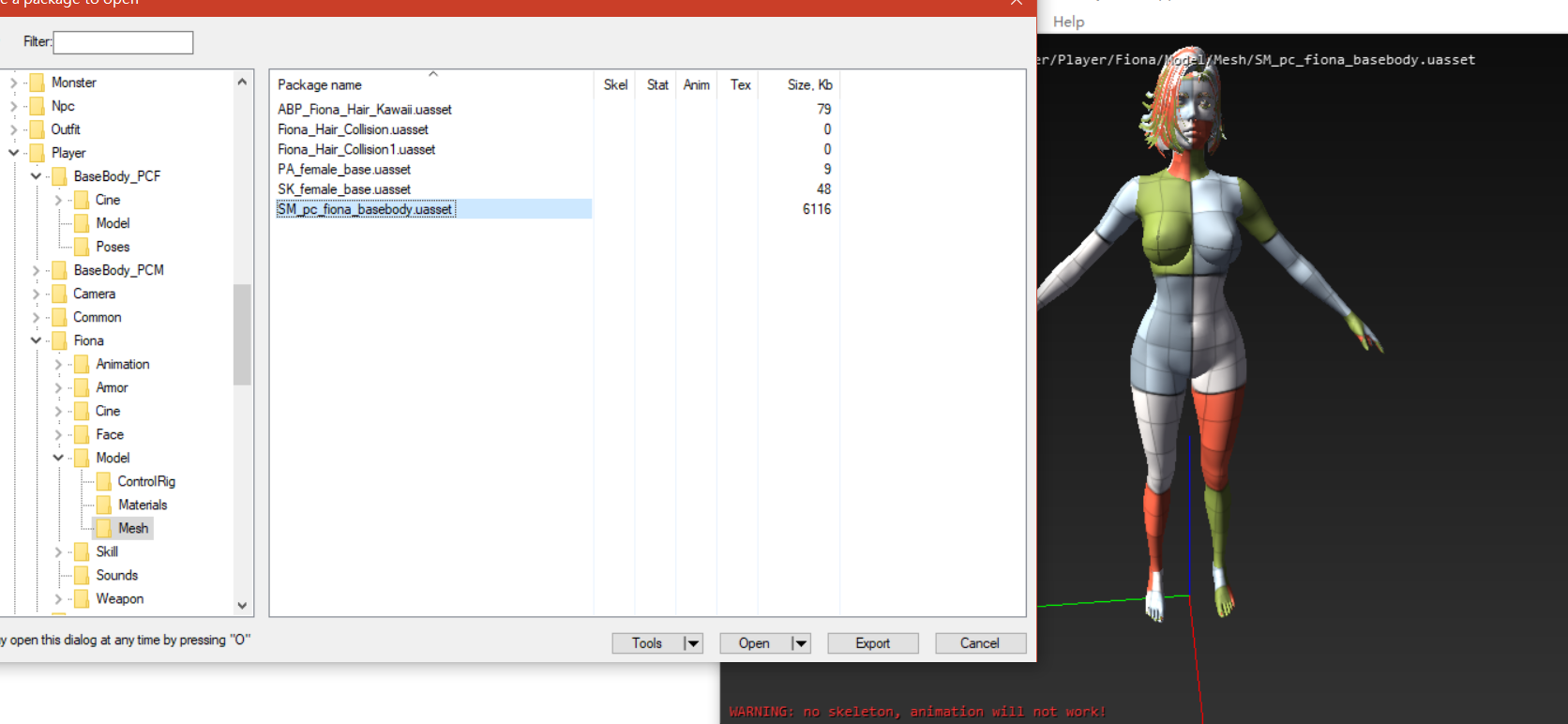Sort by Stat column header
This screenshot has width=1568, height=724.
tap(656, 84)
